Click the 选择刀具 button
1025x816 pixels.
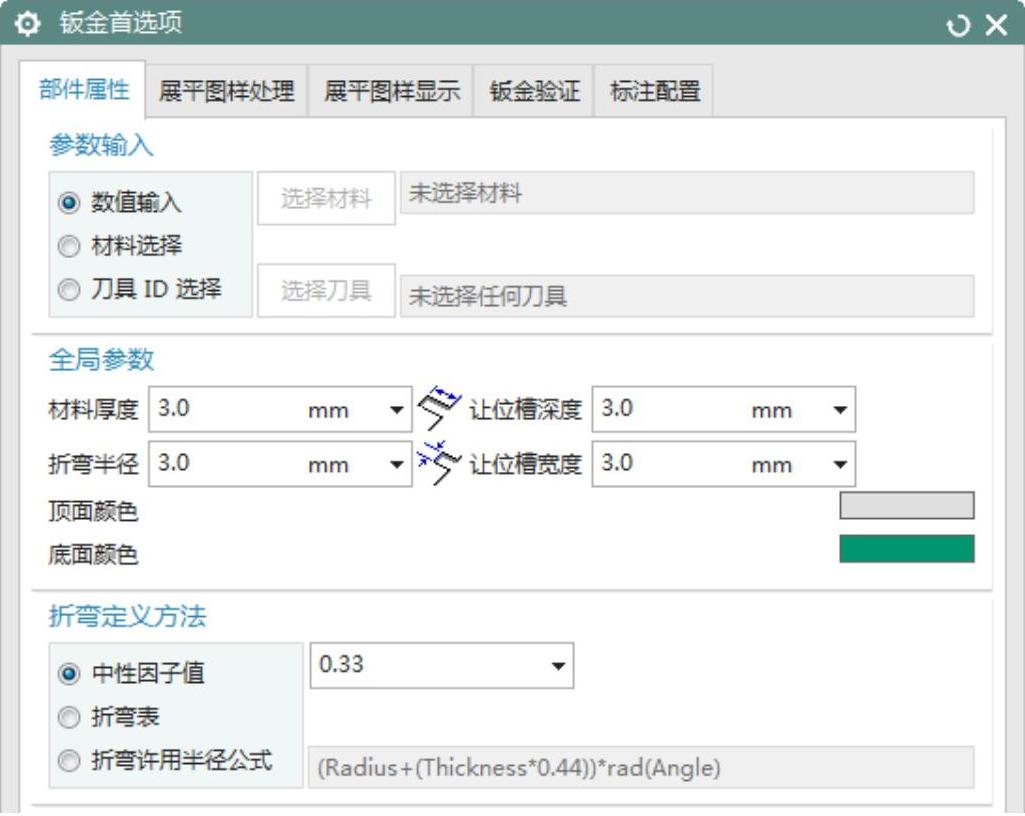(326, 291)
